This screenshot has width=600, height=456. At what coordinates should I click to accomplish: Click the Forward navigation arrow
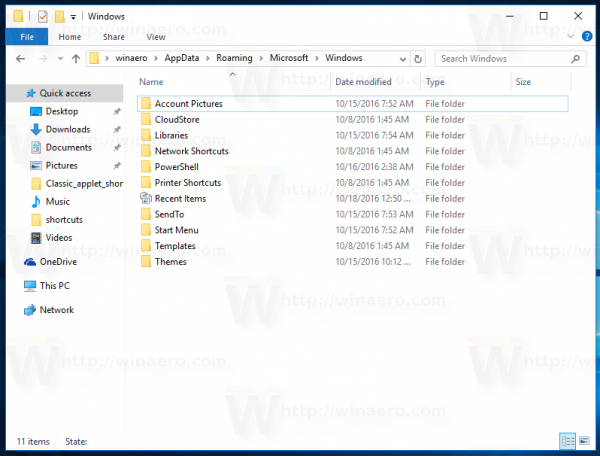point(42,59)
